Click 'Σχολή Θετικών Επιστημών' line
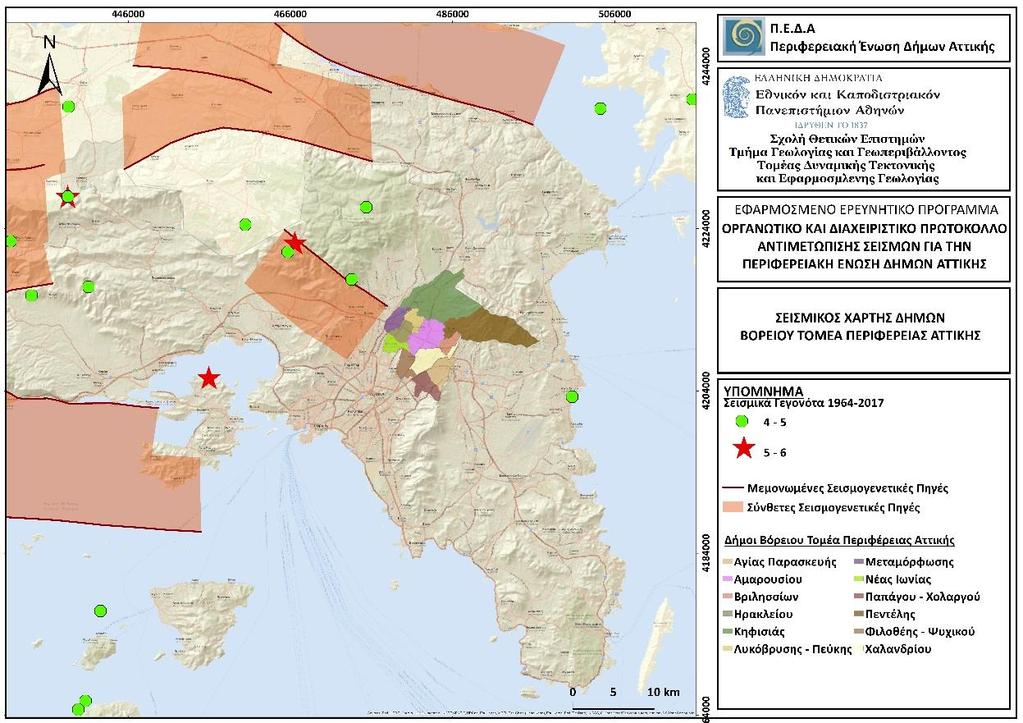This screenshot has height=723, width=1023. coord(847,139)
